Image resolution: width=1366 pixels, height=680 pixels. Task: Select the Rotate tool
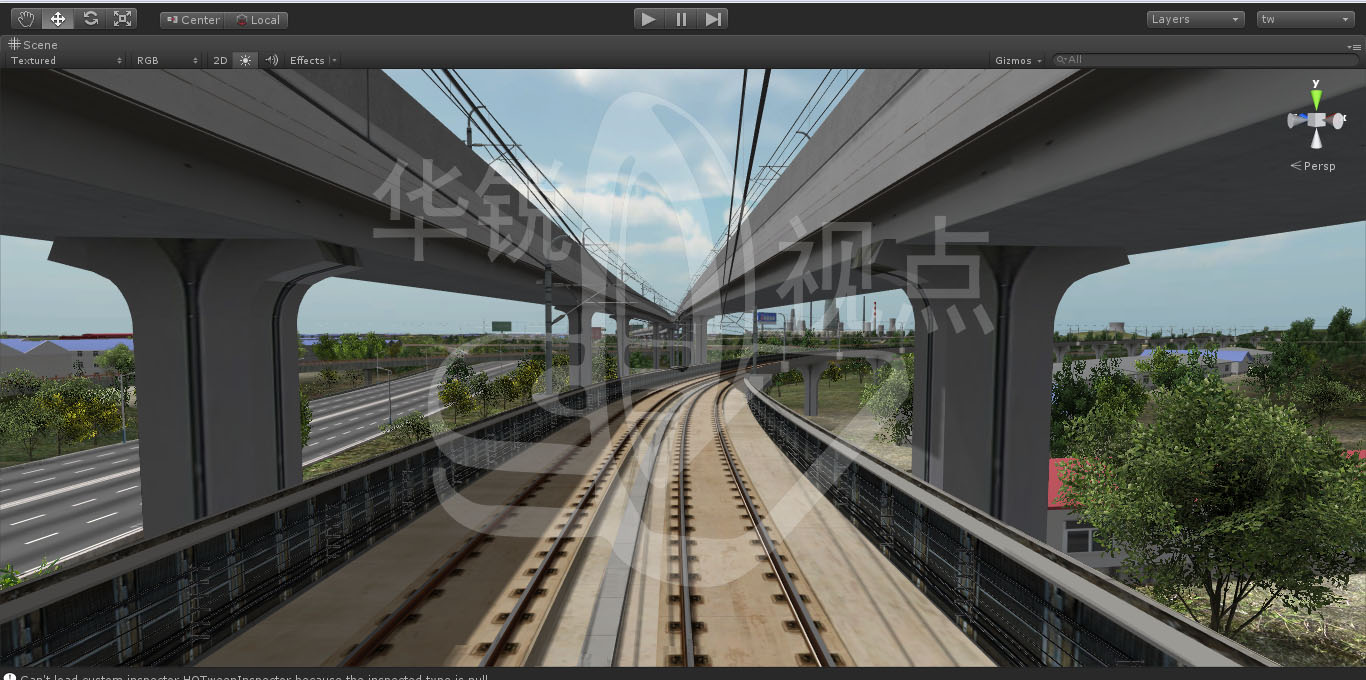[90, 19]
